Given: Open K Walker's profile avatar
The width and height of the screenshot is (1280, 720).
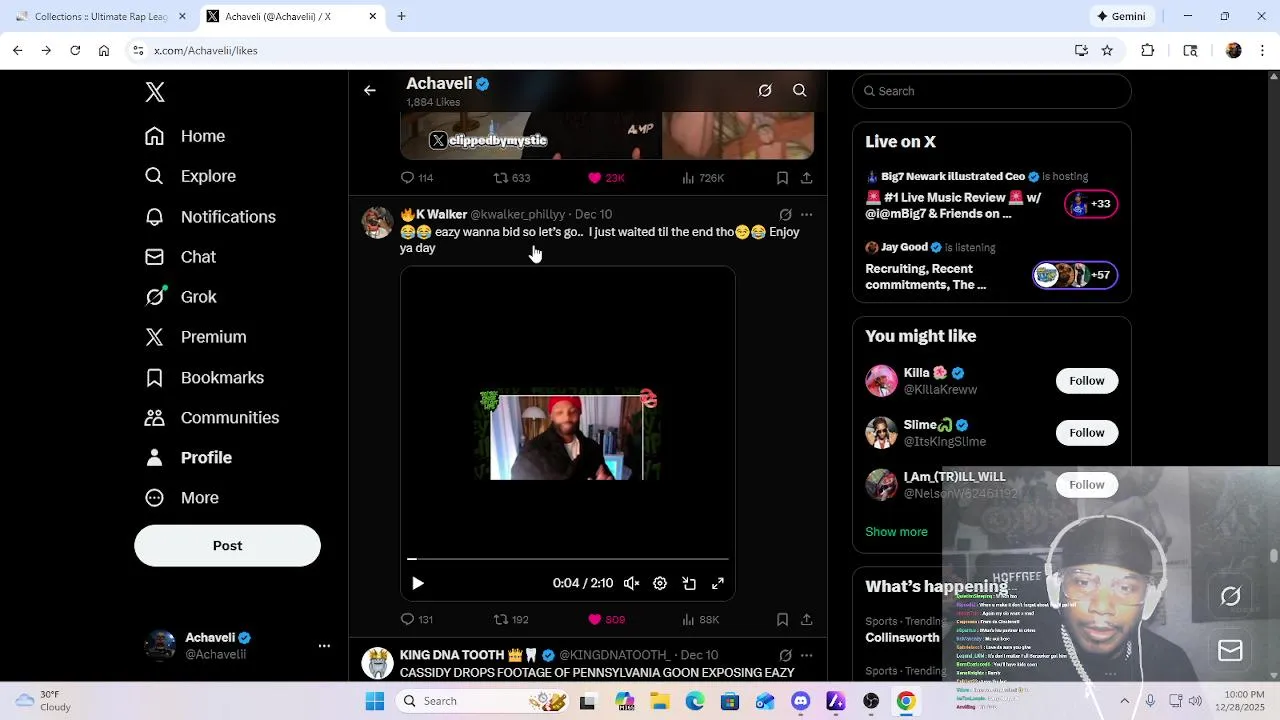Looking at the screenshot, I should point(377,223).
